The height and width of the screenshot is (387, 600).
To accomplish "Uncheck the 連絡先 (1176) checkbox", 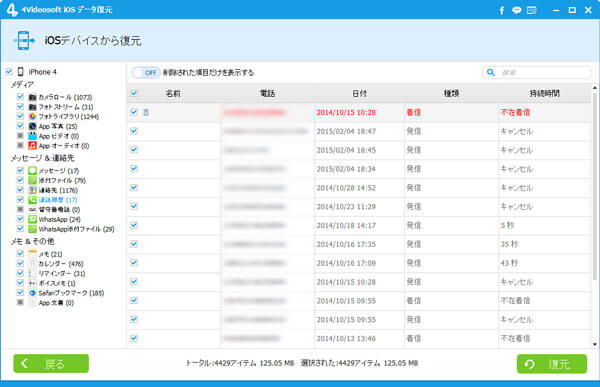I will click(x=20, y=190).
